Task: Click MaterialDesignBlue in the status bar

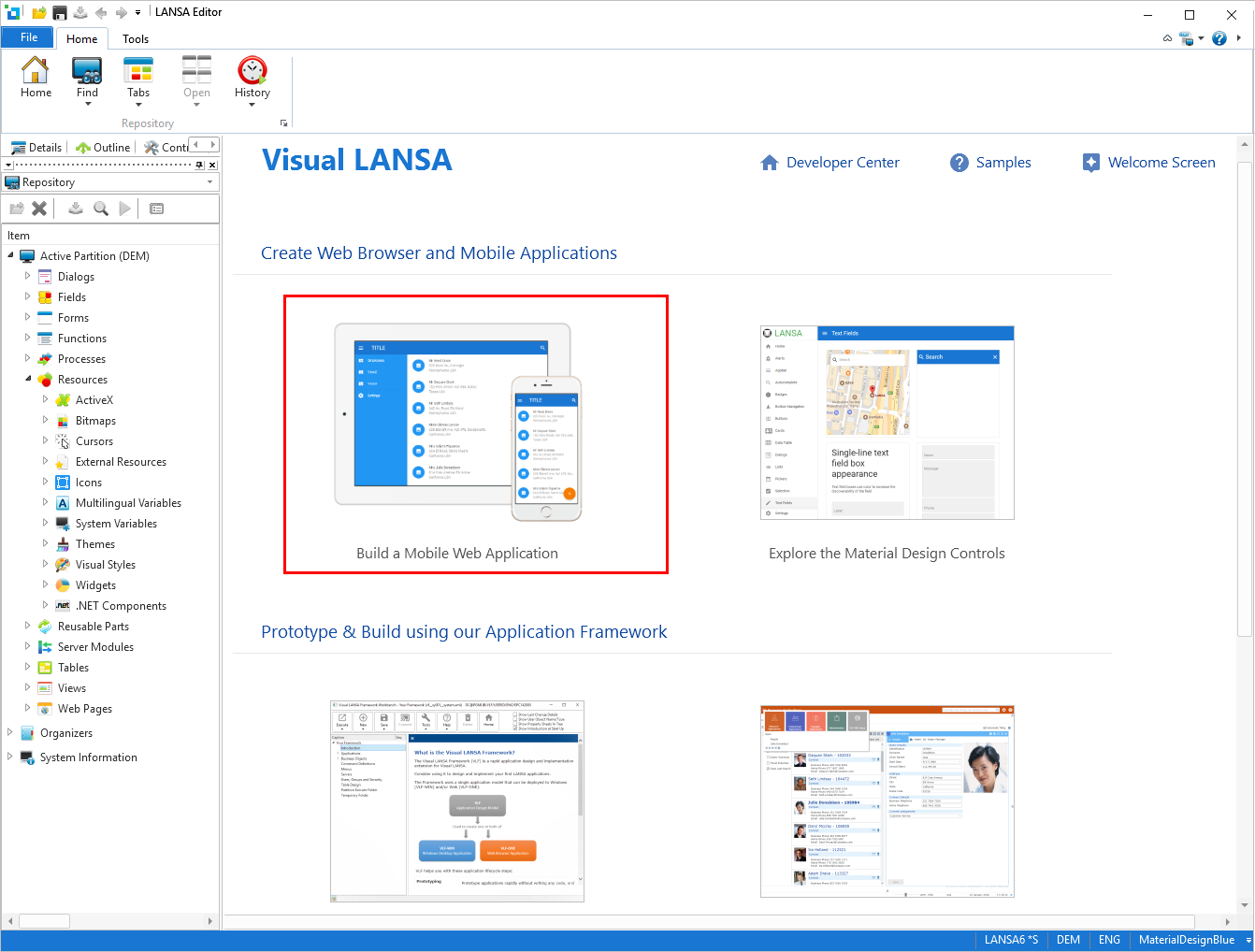Action: coord(1187,940)
